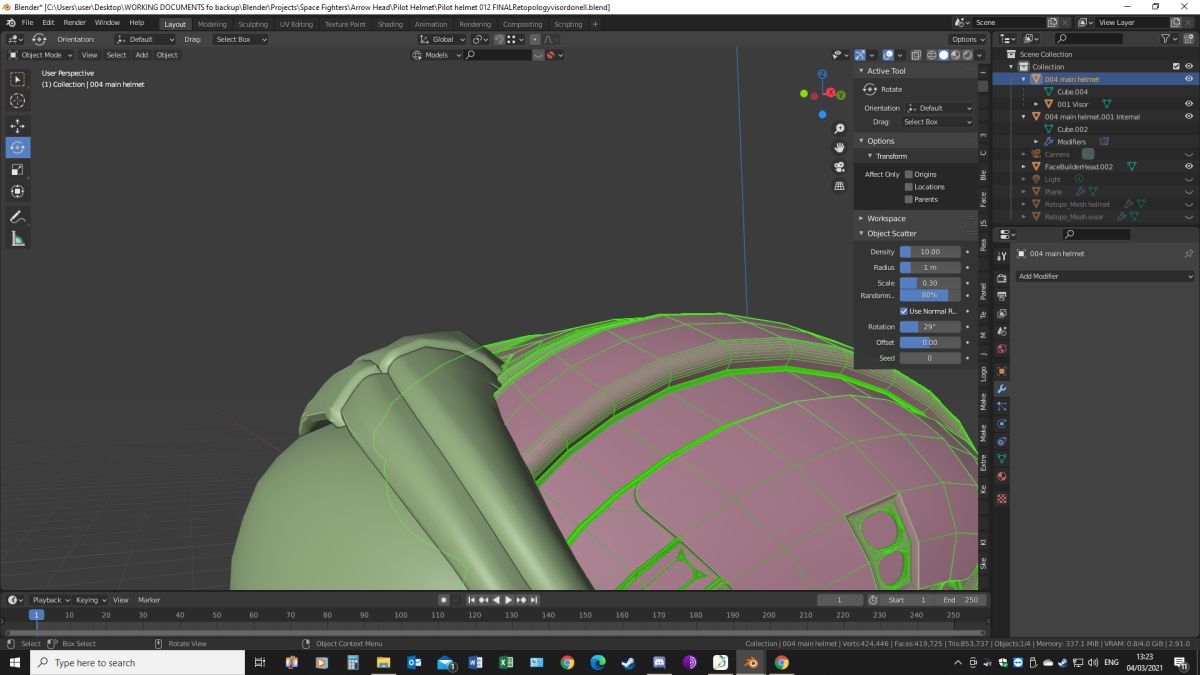Select the Transform tool
This screenshot has height=675, width=1200.
[18, 192]
